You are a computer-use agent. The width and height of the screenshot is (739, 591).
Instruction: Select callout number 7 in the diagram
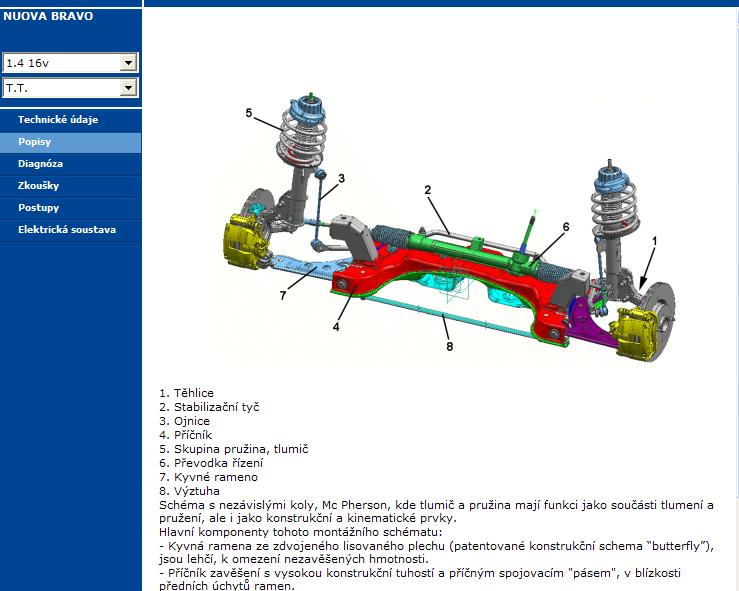click(x=283, y=295)
